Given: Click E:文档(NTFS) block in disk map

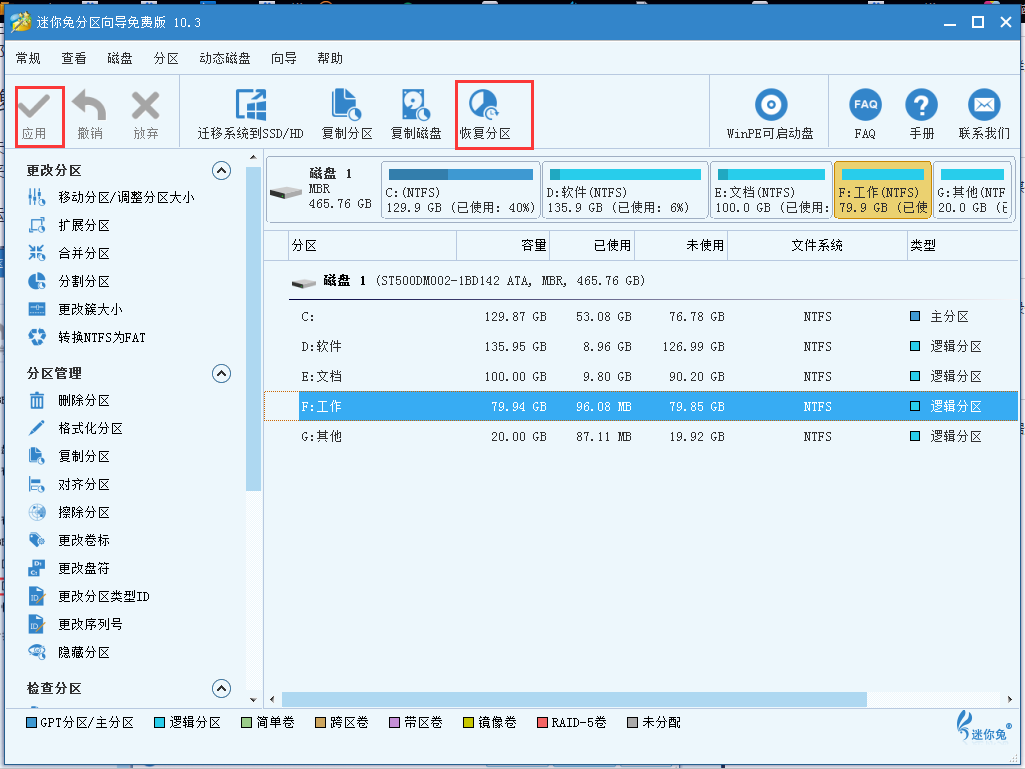Looking at the screenshot, I should tap(771, 190).
